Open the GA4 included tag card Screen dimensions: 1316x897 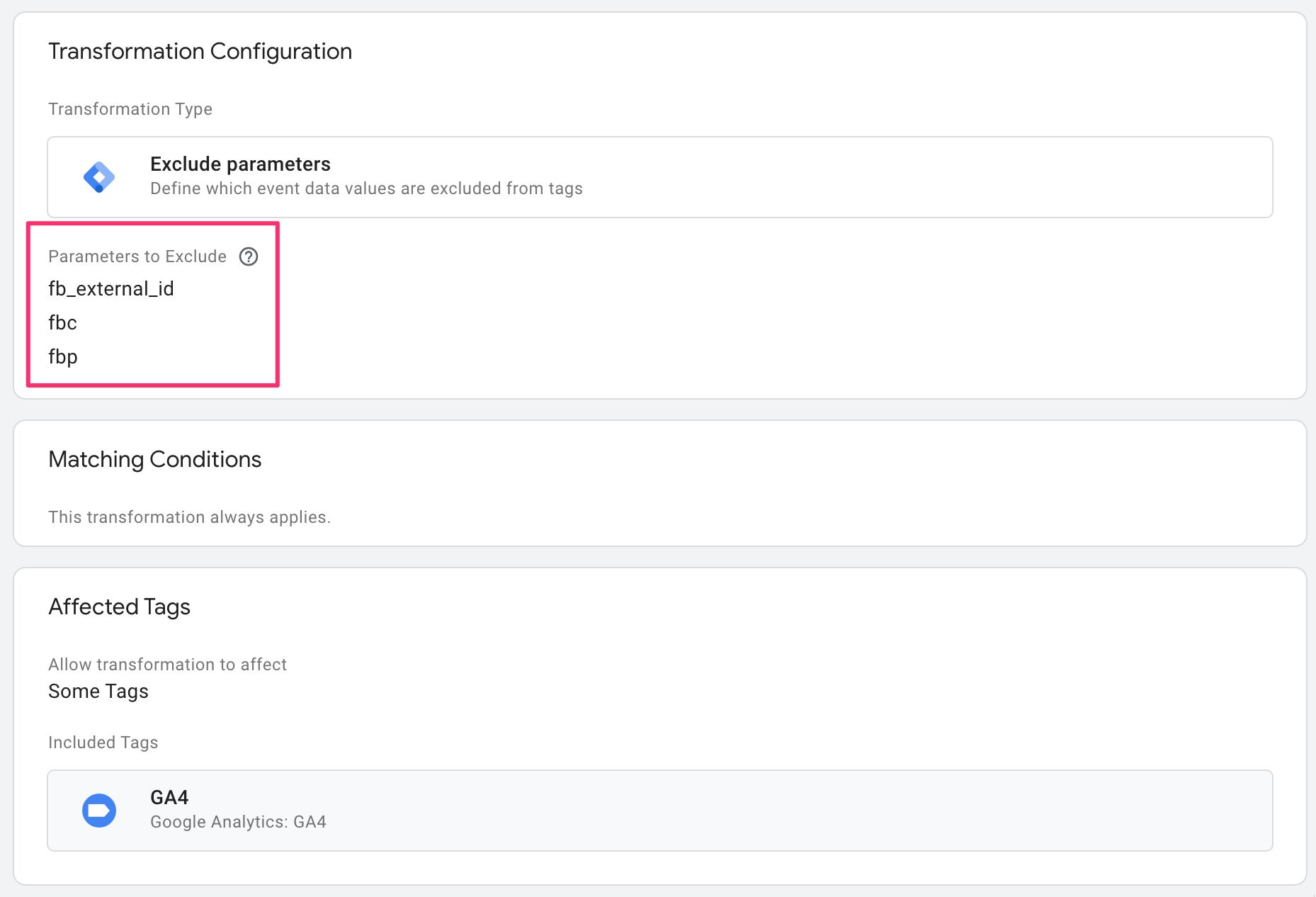tap(659, 811)
